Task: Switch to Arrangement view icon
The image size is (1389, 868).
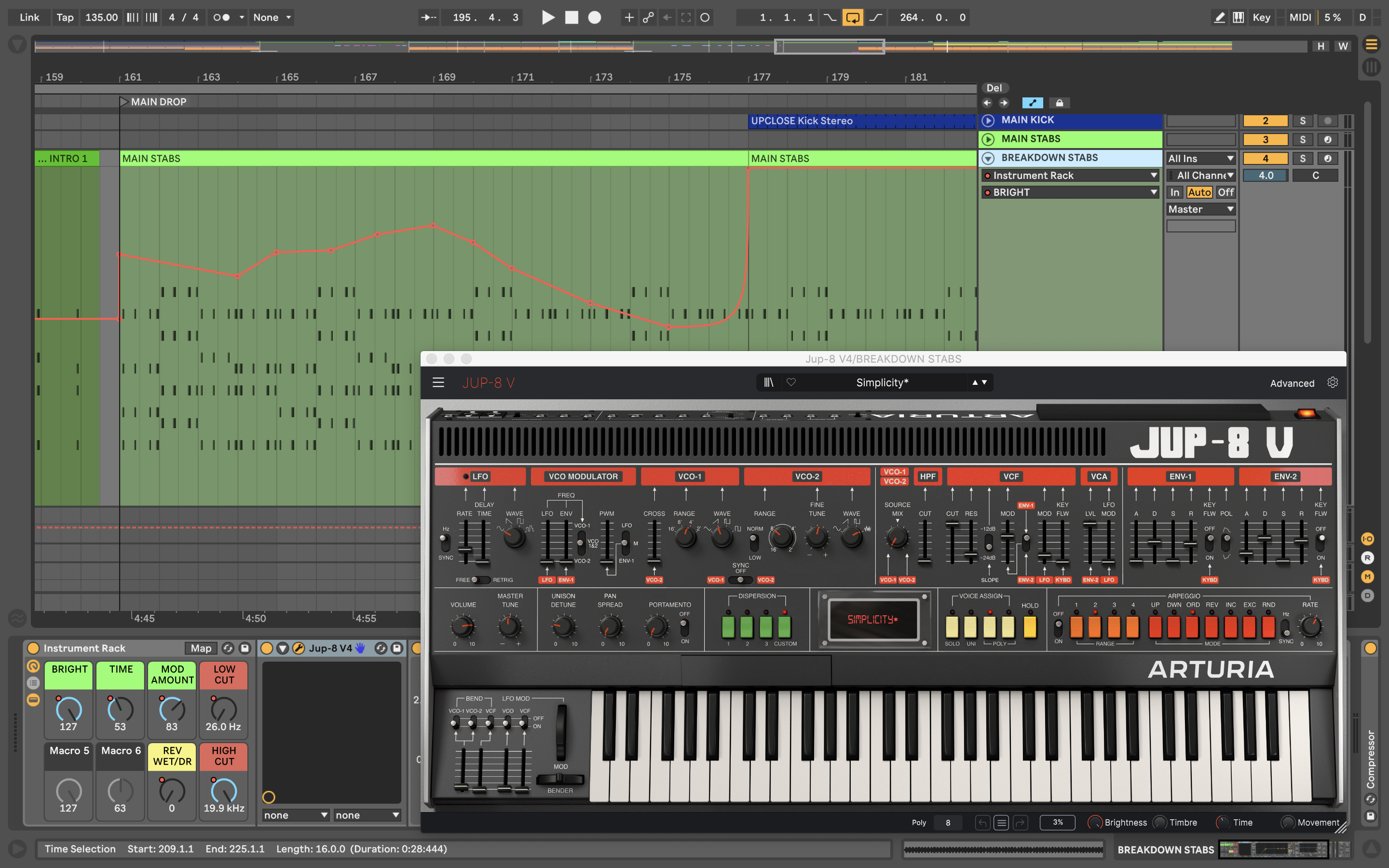Action: [1371, 44]
